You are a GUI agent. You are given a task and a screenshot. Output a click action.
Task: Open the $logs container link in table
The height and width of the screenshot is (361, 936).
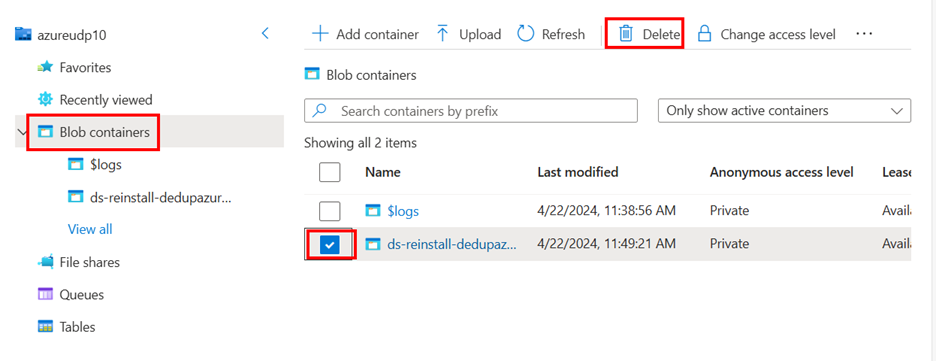point(403,211)
